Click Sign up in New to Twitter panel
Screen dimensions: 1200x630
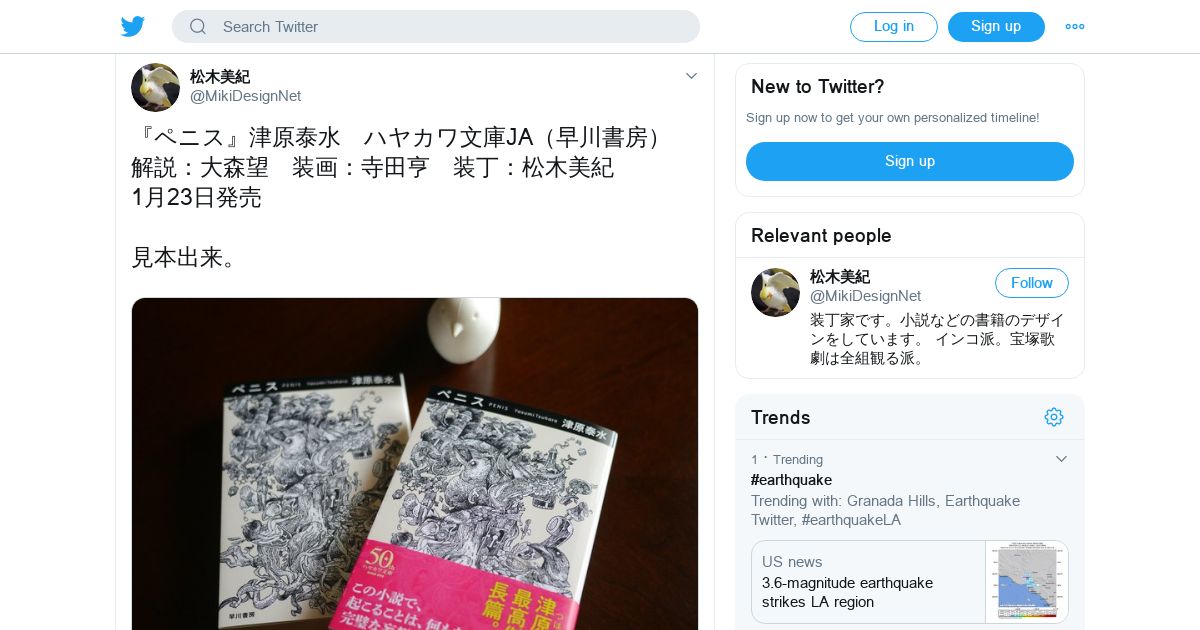pos(910,161)
